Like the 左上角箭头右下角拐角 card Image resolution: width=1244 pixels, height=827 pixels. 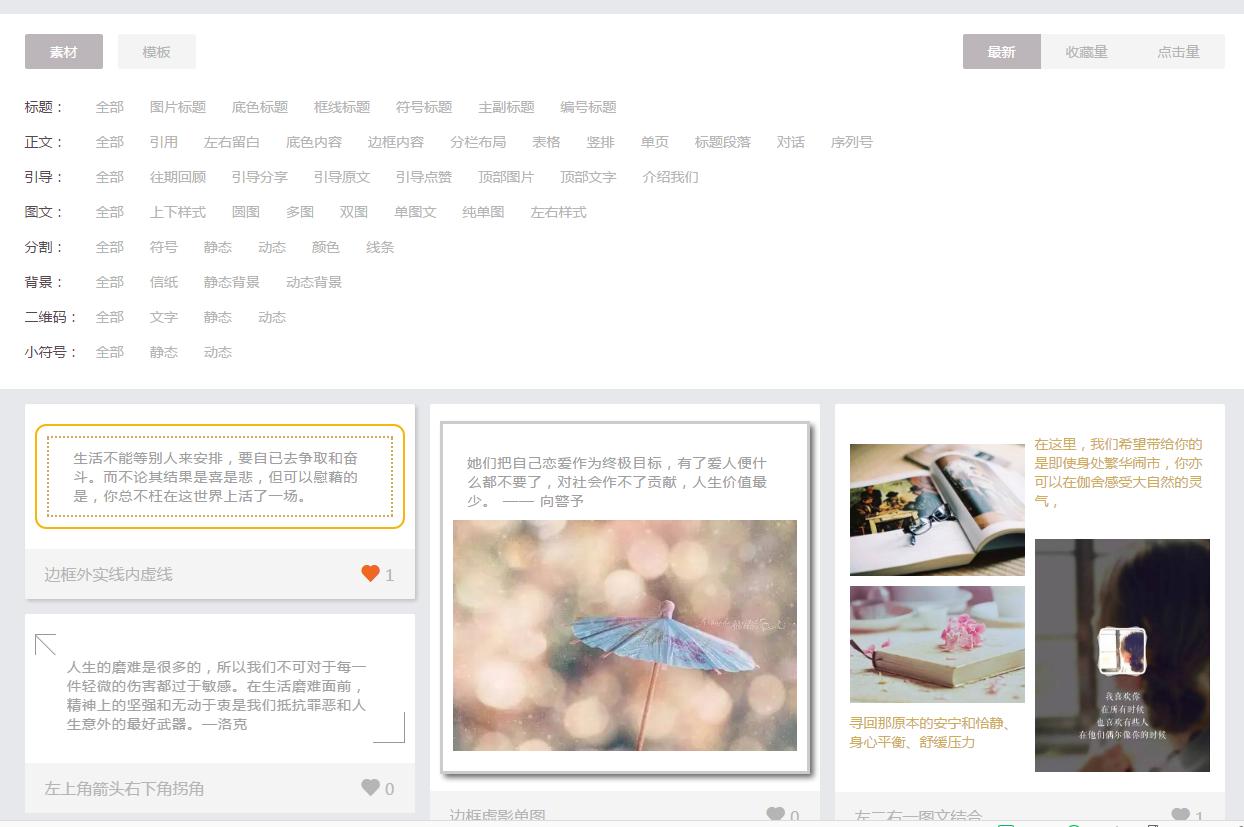[x=370, y=788]
